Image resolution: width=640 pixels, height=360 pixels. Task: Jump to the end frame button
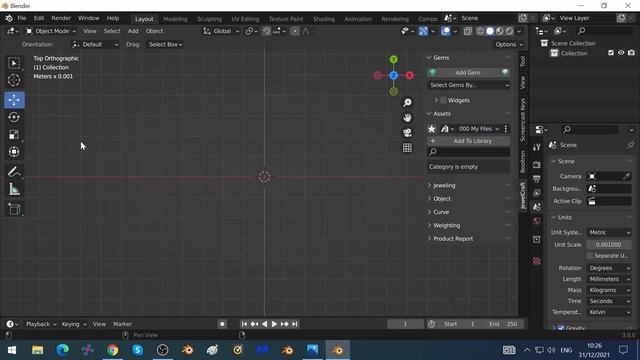pos(295,324)
